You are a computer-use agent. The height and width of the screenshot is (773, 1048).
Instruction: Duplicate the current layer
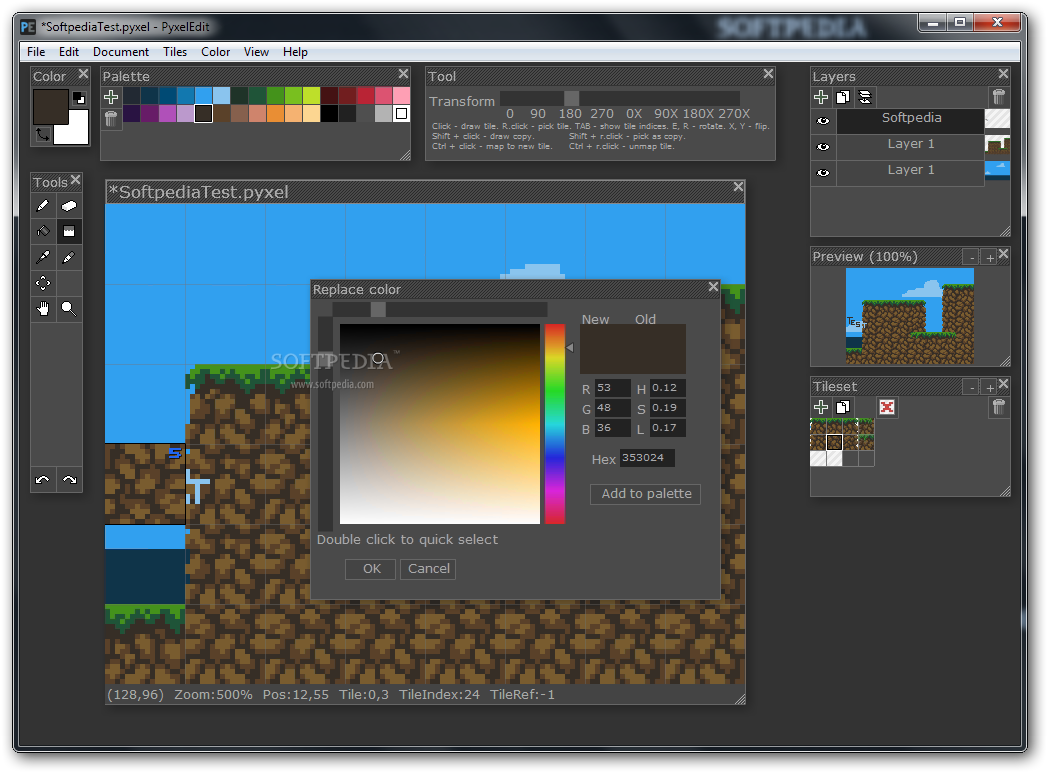coord(843,97)
